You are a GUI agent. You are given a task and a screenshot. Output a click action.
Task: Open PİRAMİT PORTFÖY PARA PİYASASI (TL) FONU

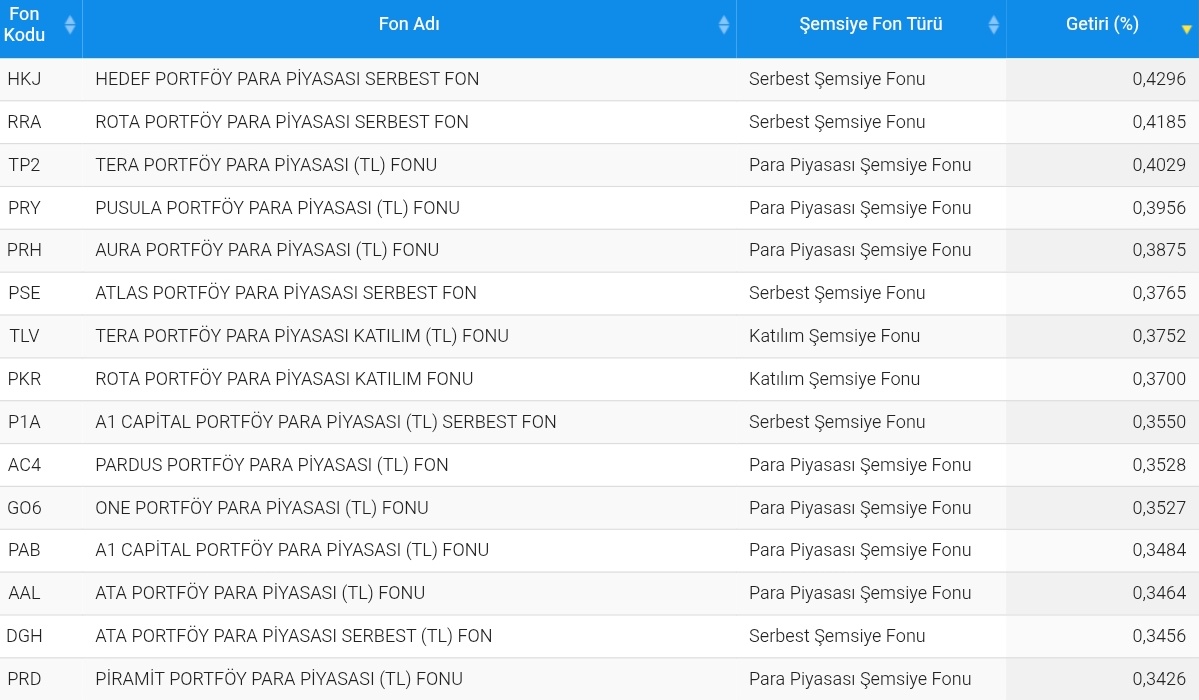279,679
